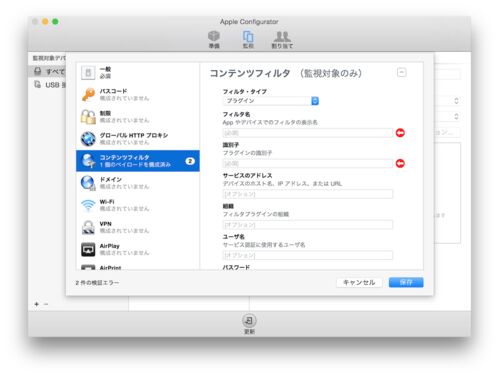Click the red error arrow beside フィルタ名 field
The width and height of the screenshot is (500, 377).
click(x=400, y=133)
